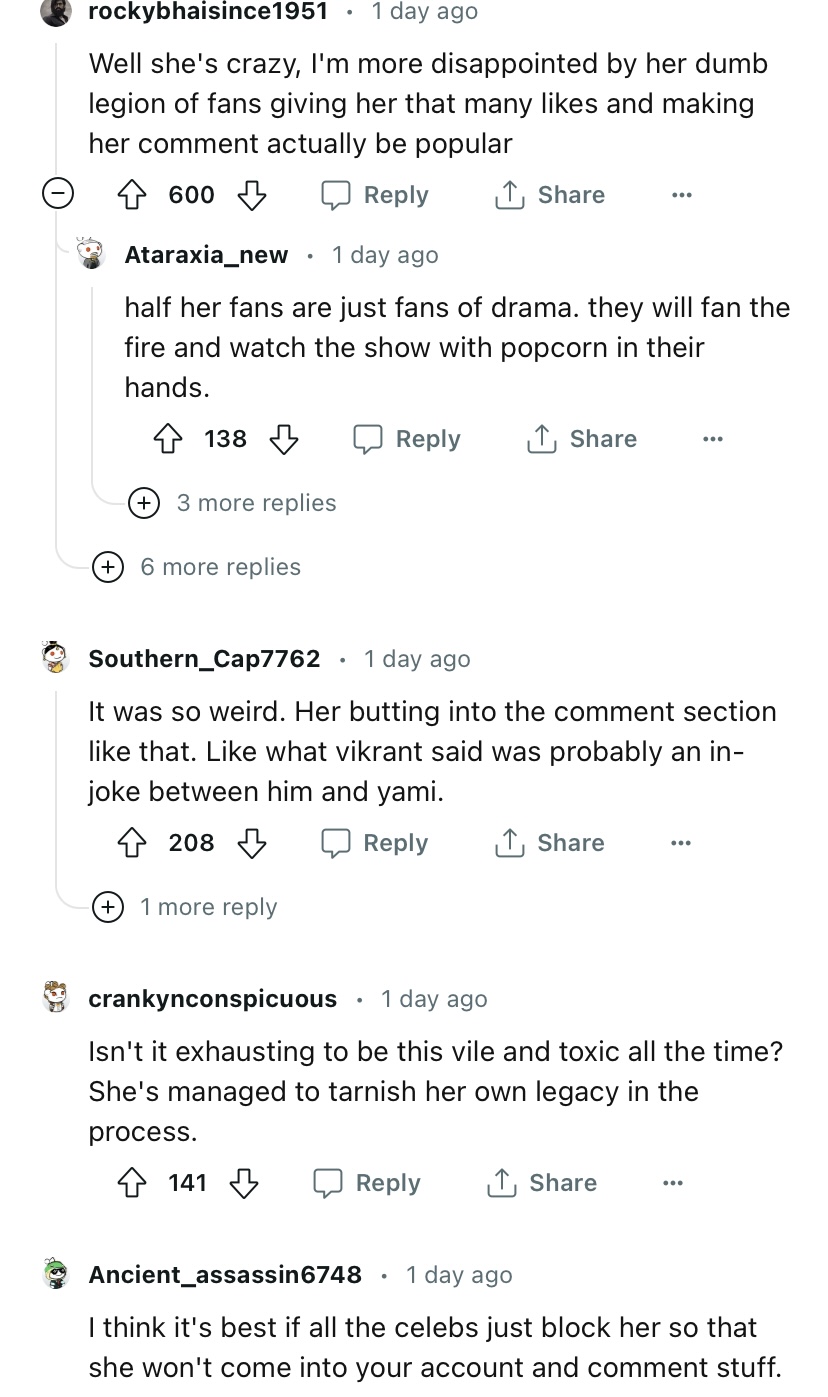
Task: Open the more options menu on Ataraxia_new's comment
Action: (712, 439)
